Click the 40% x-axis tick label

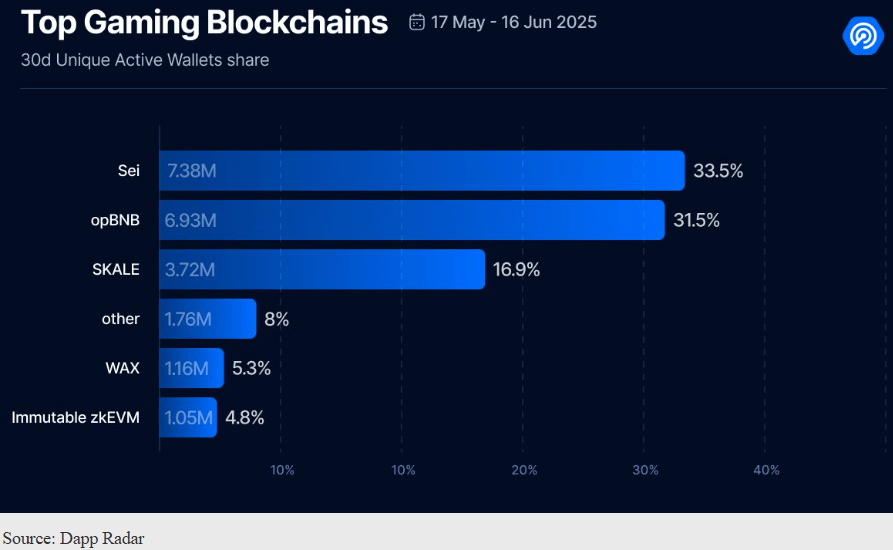[766, 470]
